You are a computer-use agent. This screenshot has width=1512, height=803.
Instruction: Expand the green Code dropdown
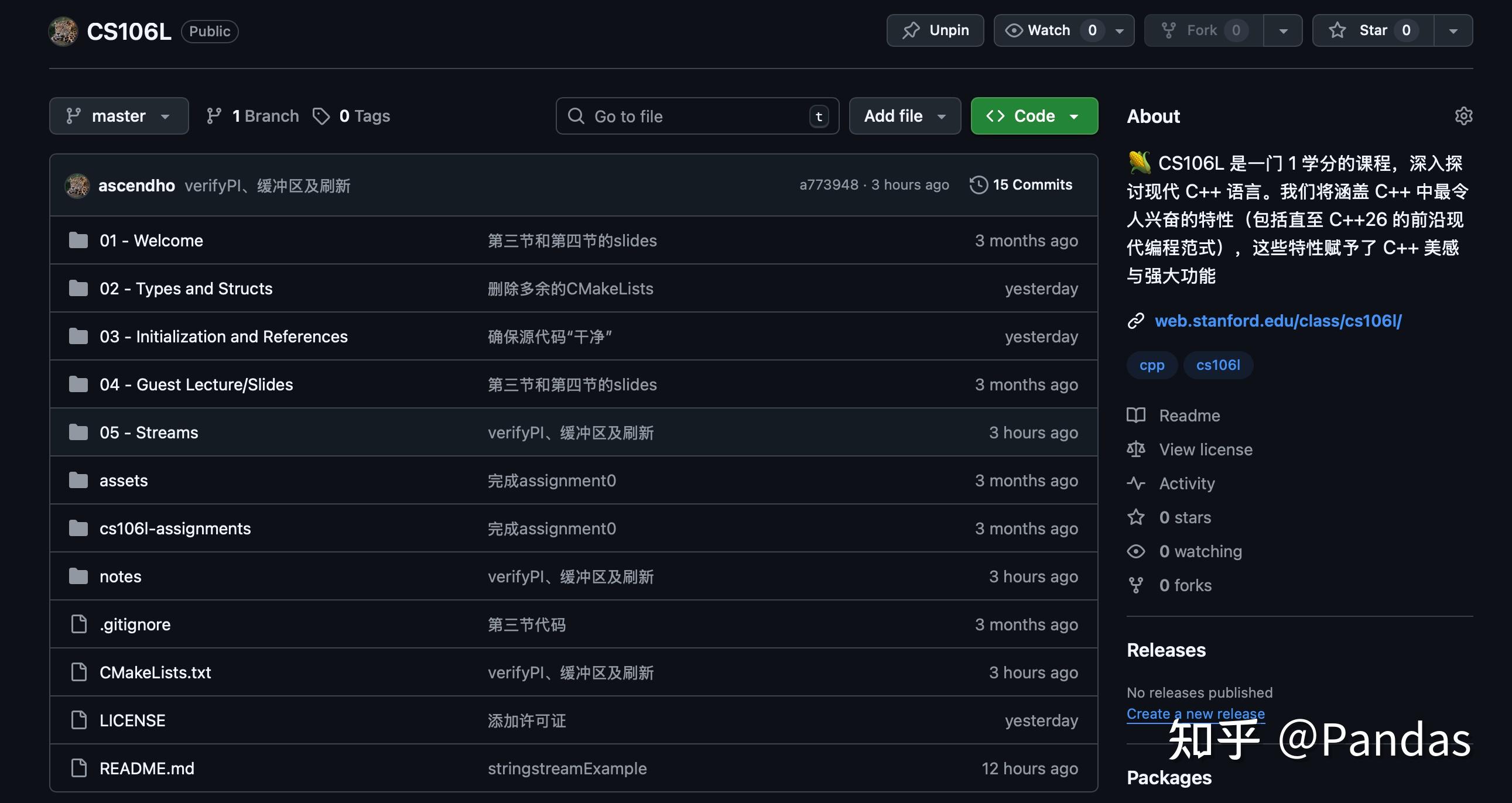click(1034, 116)
